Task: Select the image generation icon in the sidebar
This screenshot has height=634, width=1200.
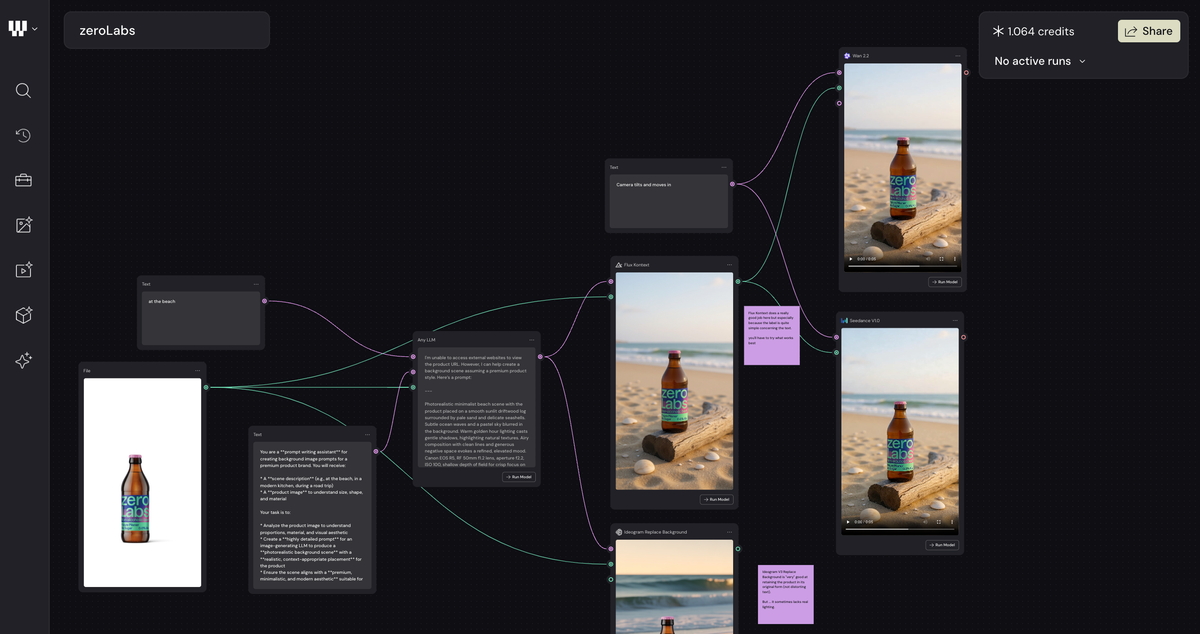Action: pos(22,225)
